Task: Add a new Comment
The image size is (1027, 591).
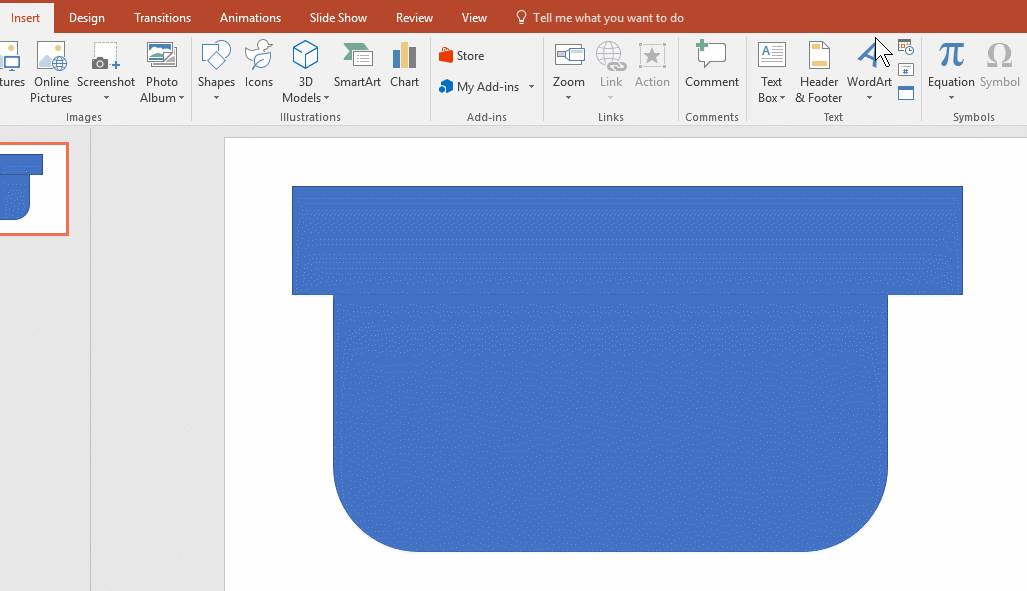Action: pyautogui.click(x=711, y=66)
